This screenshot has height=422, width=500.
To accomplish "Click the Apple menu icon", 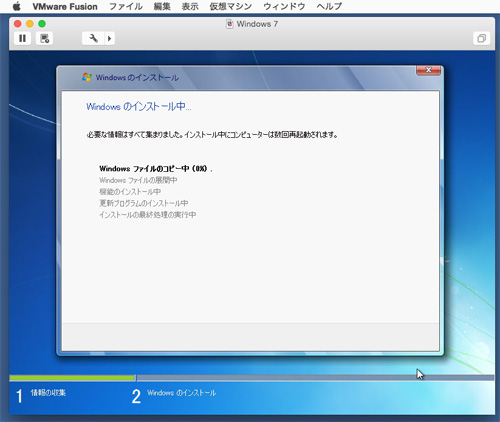I will click(17, 6).
